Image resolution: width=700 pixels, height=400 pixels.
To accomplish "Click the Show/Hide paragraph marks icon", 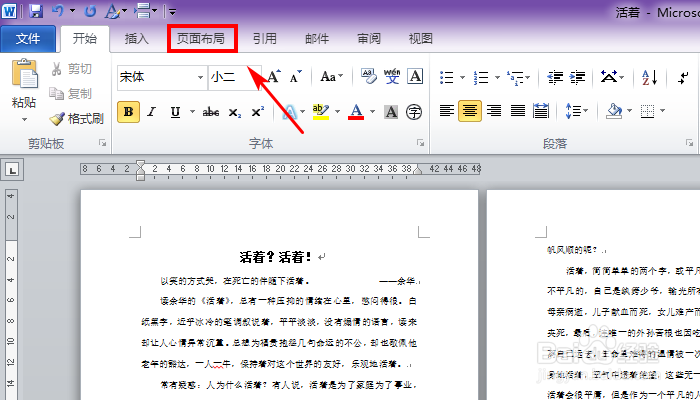I will point(683,77).
